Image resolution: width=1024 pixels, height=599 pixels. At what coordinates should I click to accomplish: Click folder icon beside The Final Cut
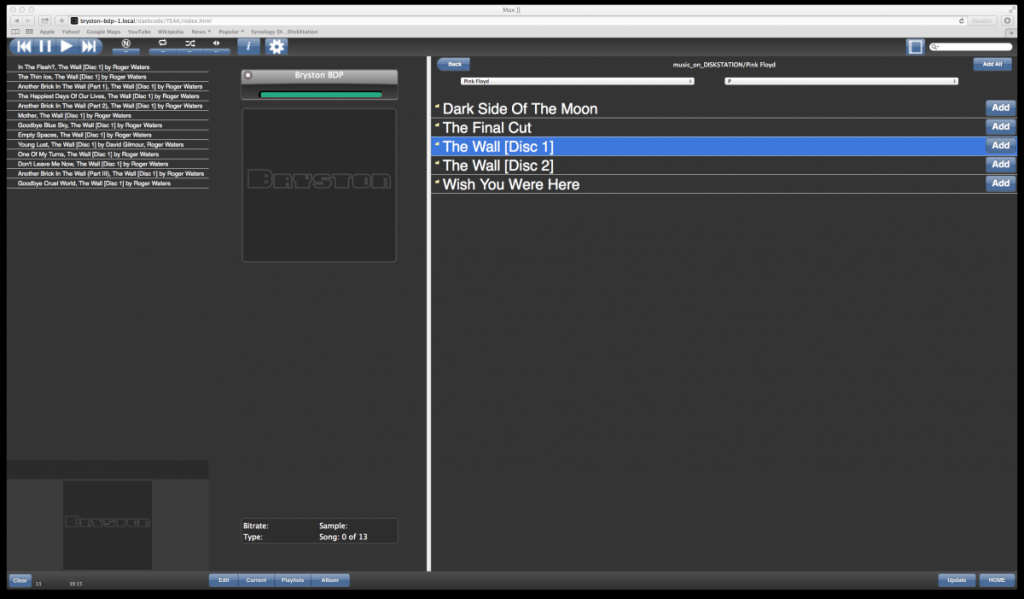coord(437,125)
